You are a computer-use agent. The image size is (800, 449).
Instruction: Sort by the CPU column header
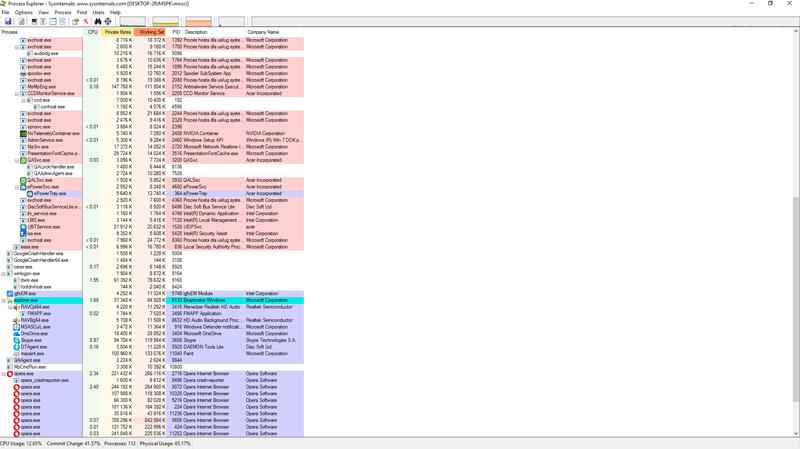[x=92, y=32]
